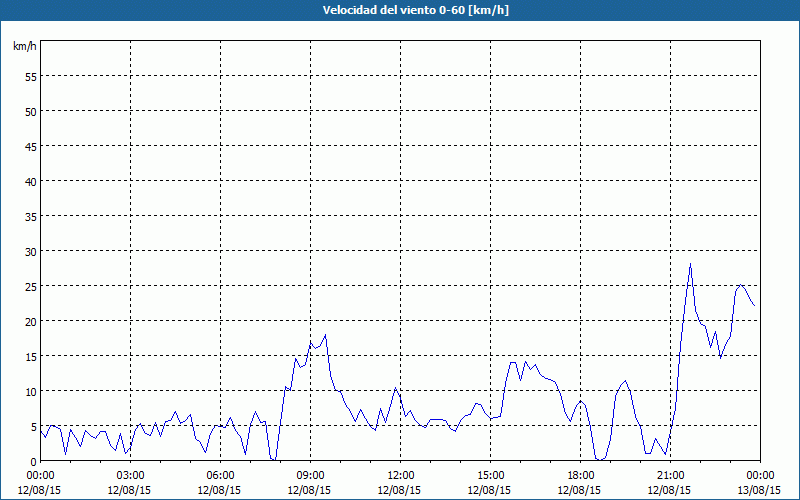Click the y-axis value 30
800x500 pixels.
point(31,251)
